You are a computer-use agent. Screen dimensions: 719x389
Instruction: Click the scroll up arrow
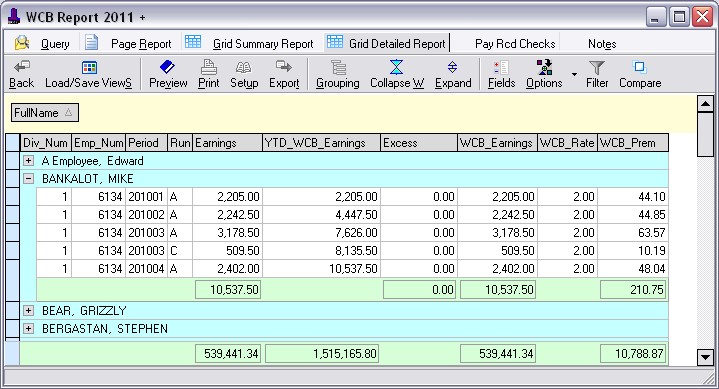705,104
